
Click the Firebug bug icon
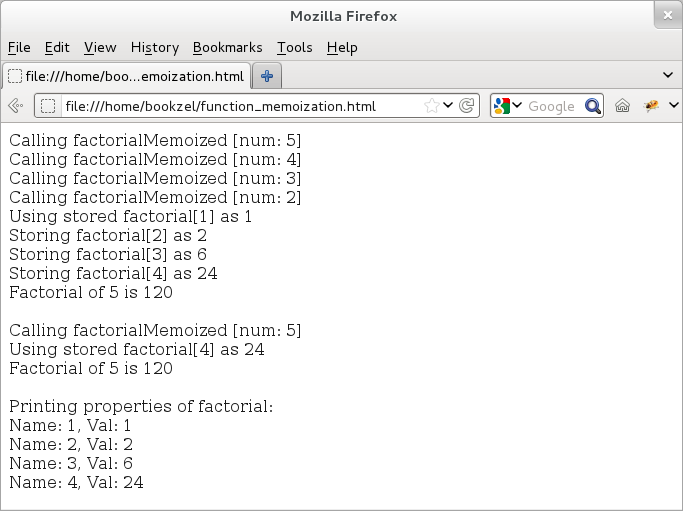[x=651, y=105]
